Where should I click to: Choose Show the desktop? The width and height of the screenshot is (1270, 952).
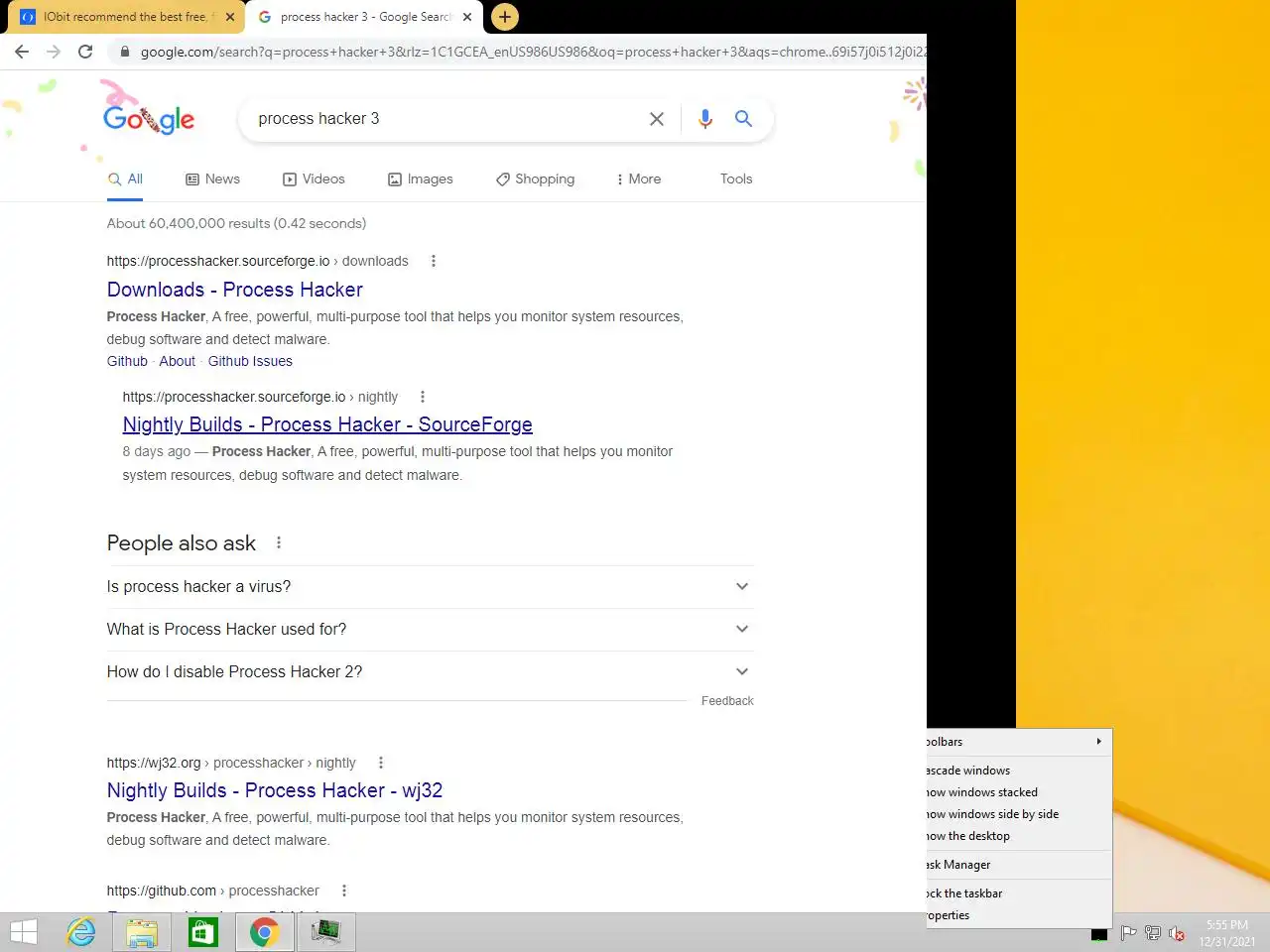click(1019, 836)
